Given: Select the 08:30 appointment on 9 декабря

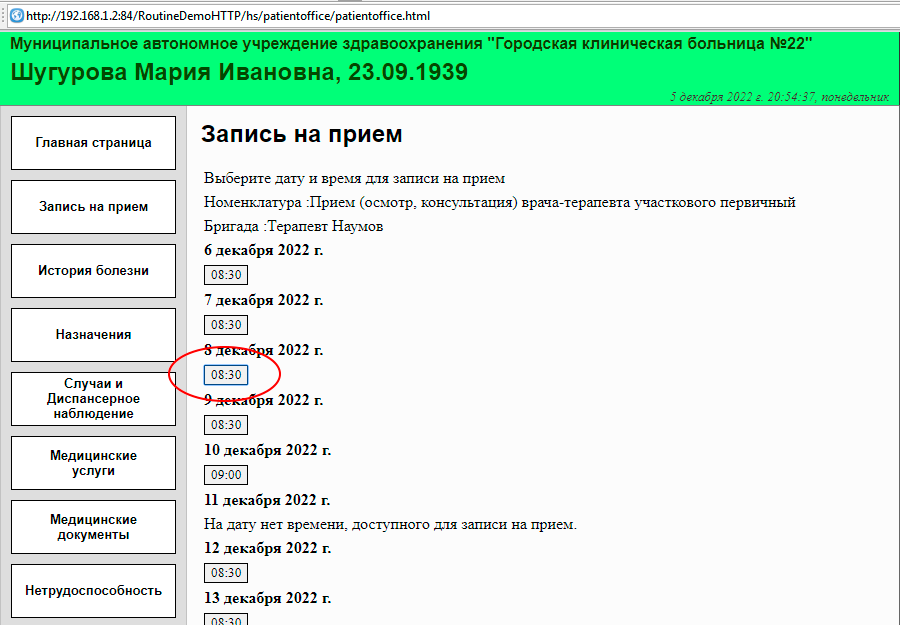Looking at the screenshot, I should 226,425.
